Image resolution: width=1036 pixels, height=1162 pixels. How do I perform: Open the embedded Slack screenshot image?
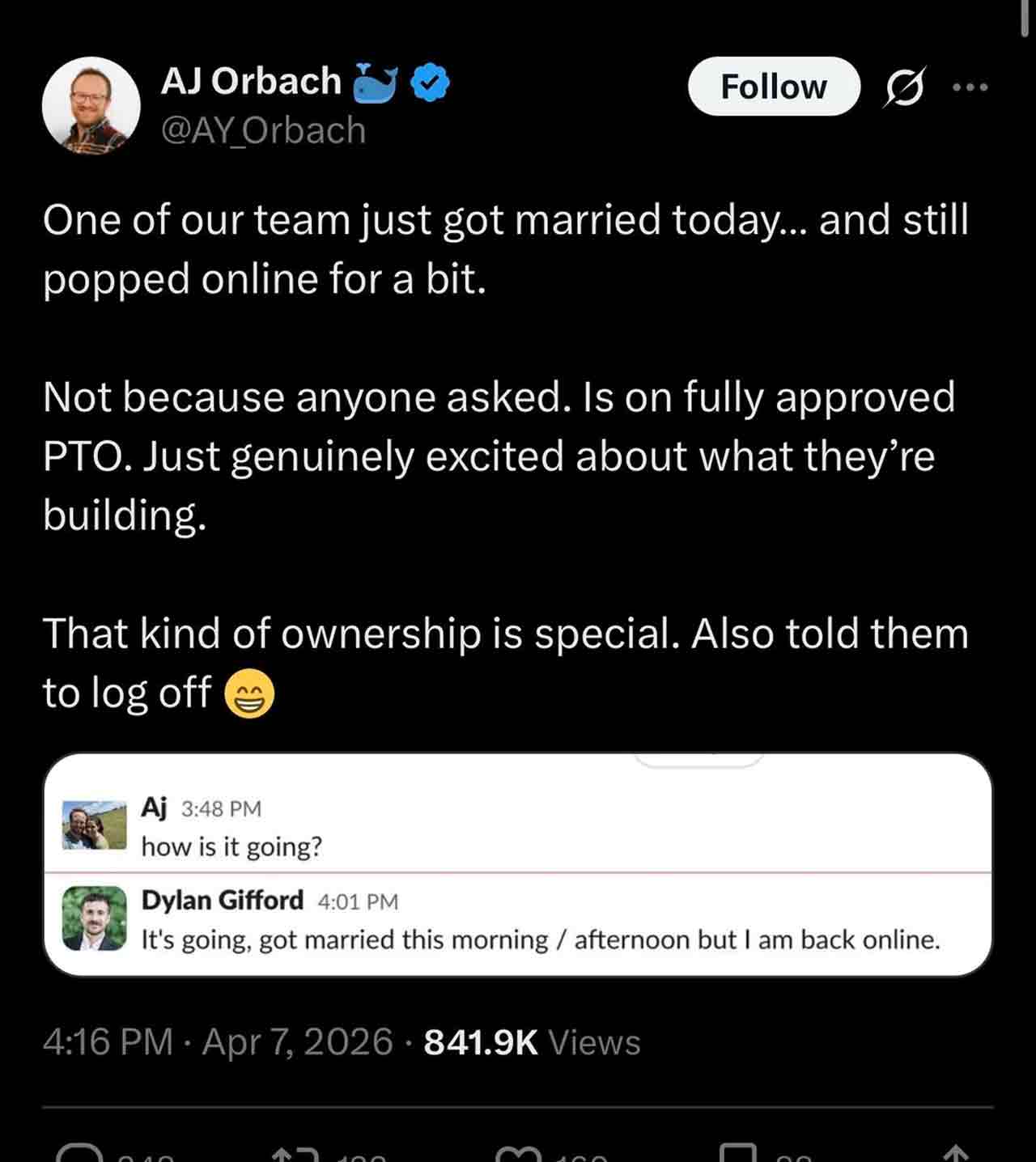tap(518, 864)
